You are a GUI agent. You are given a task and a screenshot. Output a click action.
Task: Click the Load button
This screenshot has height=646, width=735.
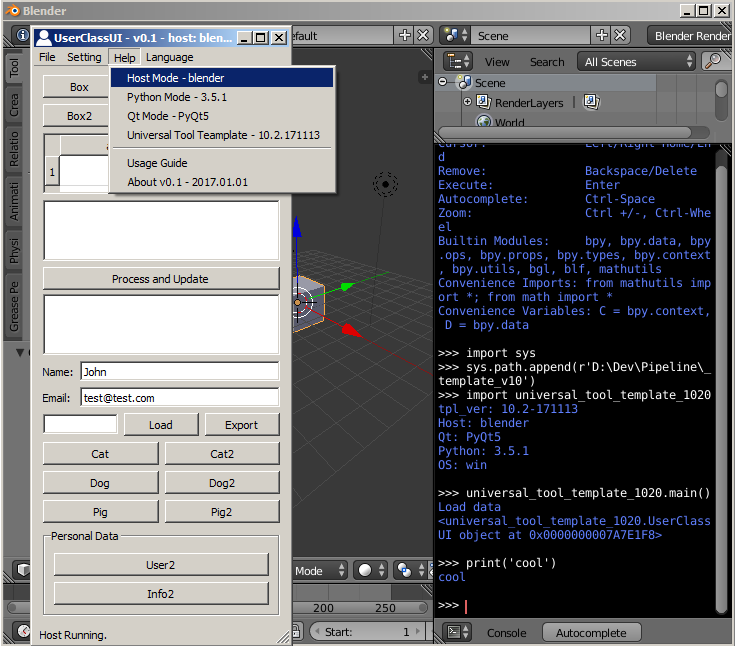pyautogui.click(x=161, y=425)
